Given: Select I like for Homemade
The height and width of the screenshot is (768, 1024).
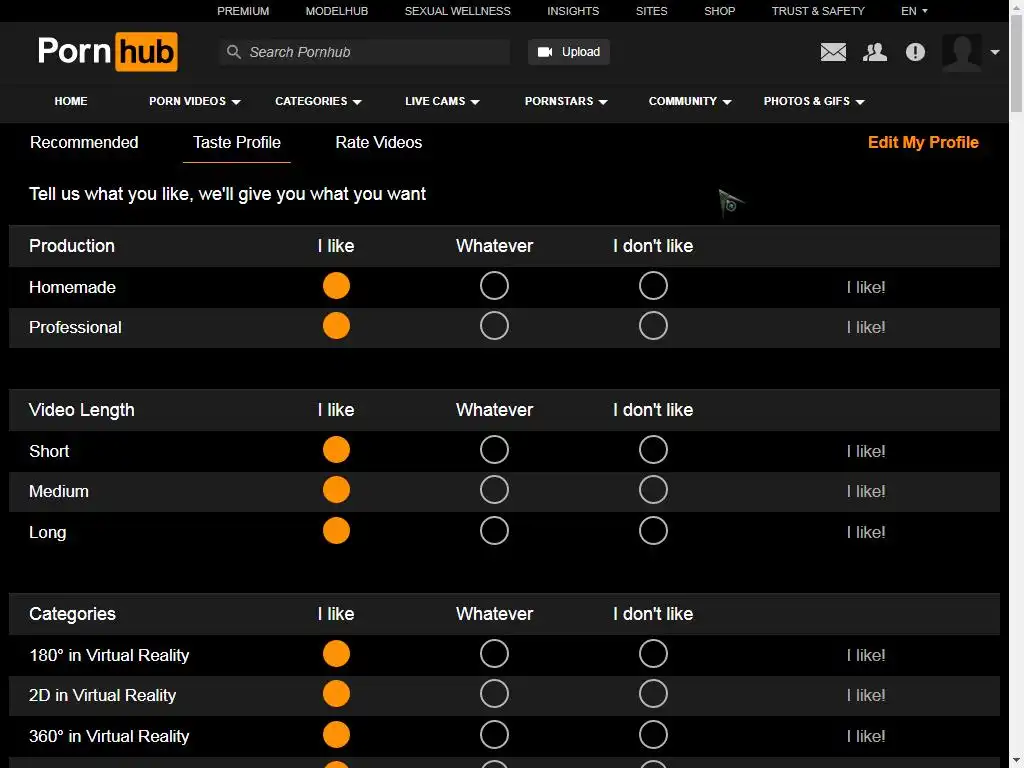Looking at the screenshot, I should [x=336, y=286].
